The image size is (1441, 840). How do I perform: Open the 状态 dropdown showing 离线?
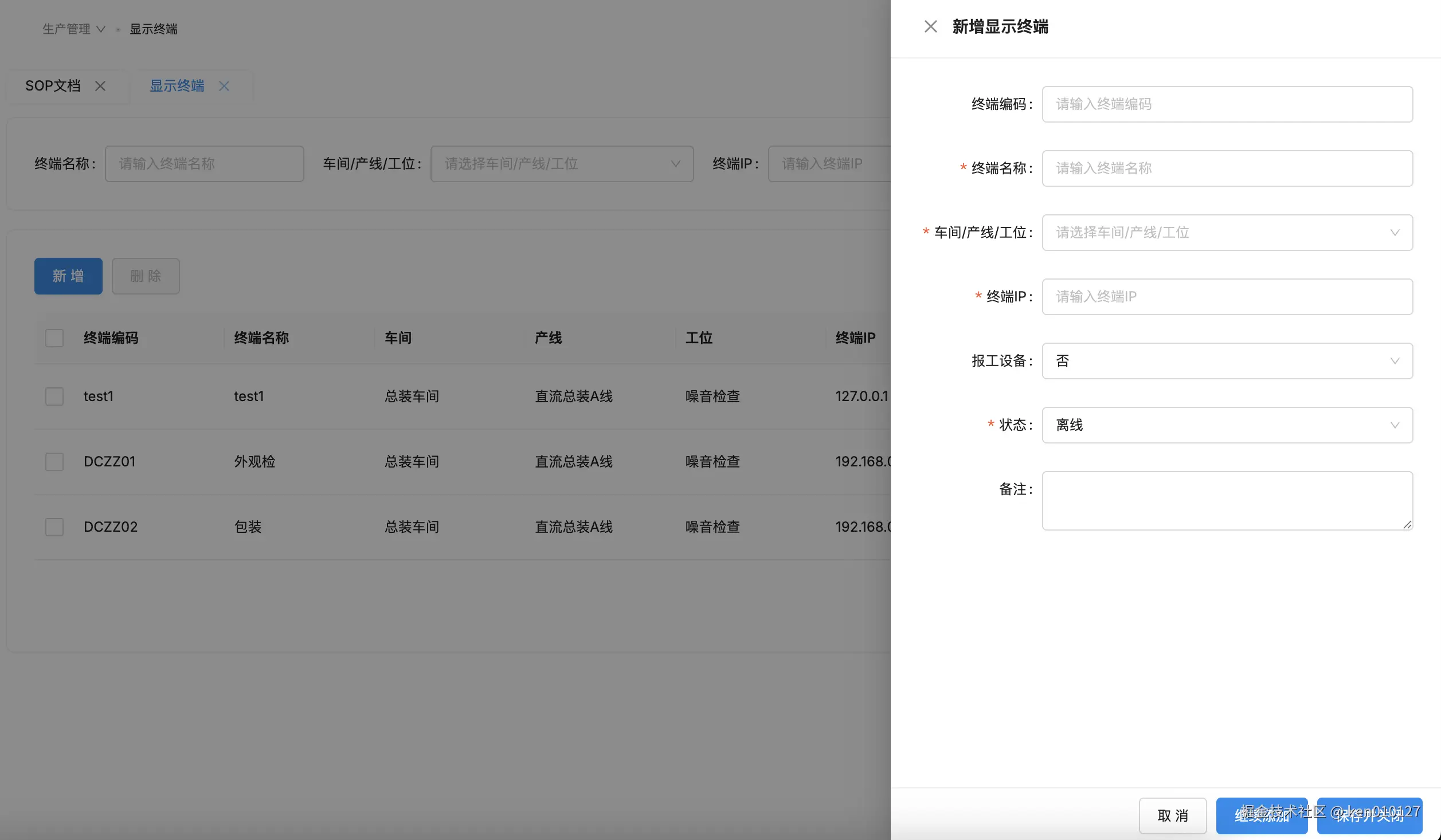pyautogui.click(x=1227, y=425)
